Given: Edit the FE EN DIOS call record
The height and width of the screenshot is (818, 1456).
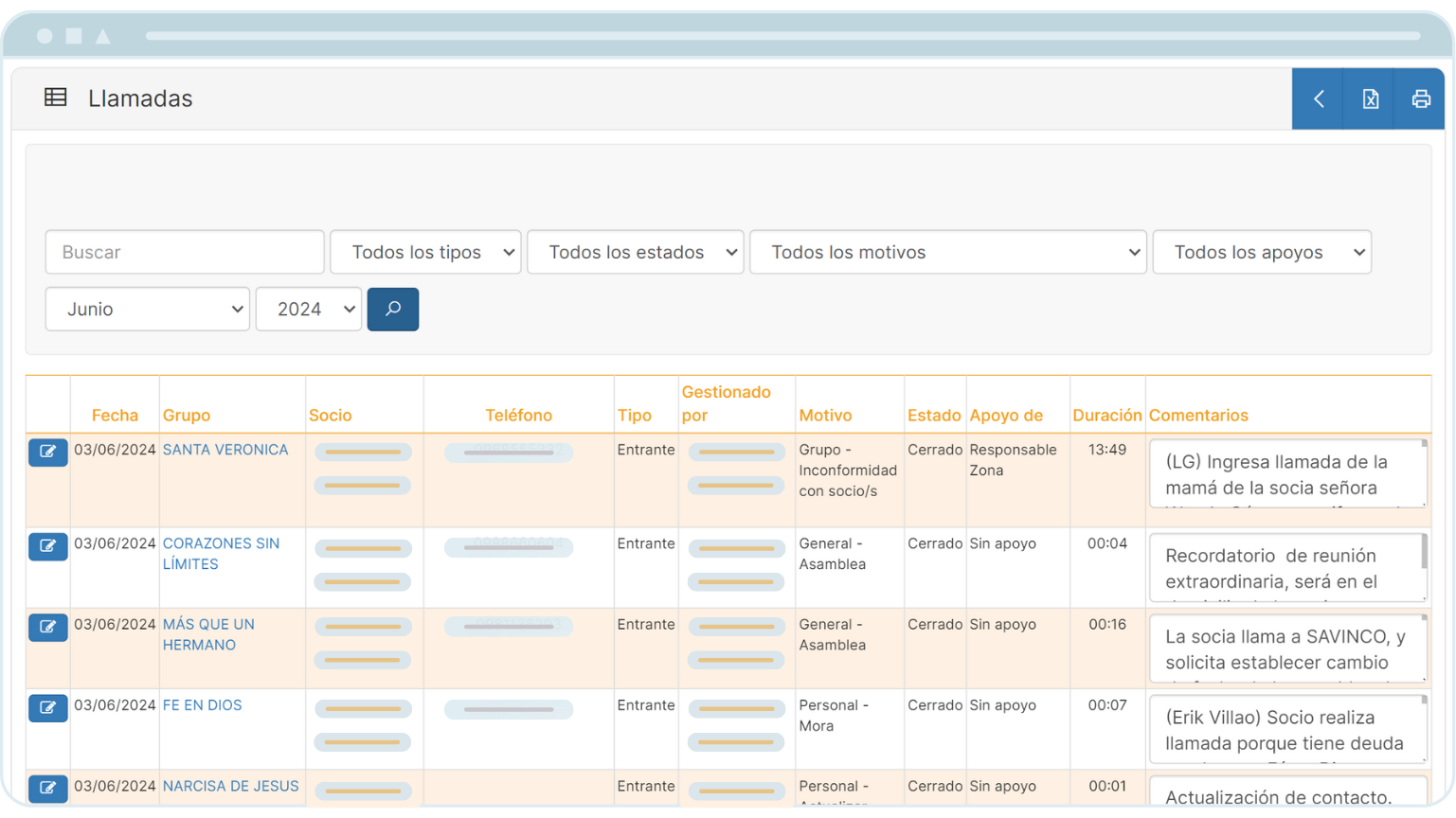Looking at the screenshot, I should 48,707.
